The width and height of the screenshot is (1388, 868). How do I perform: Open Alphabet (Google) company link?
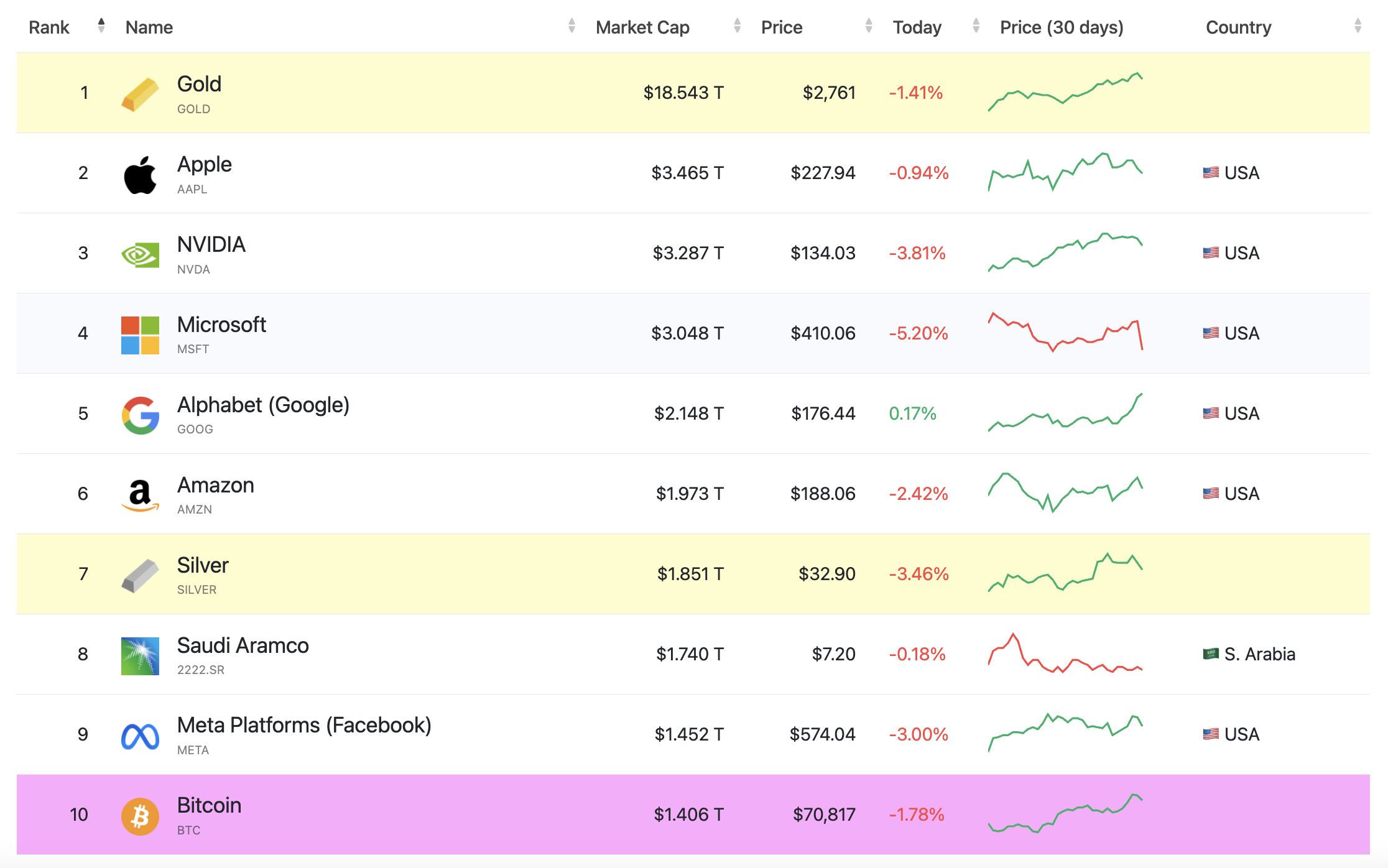[263, 405]
